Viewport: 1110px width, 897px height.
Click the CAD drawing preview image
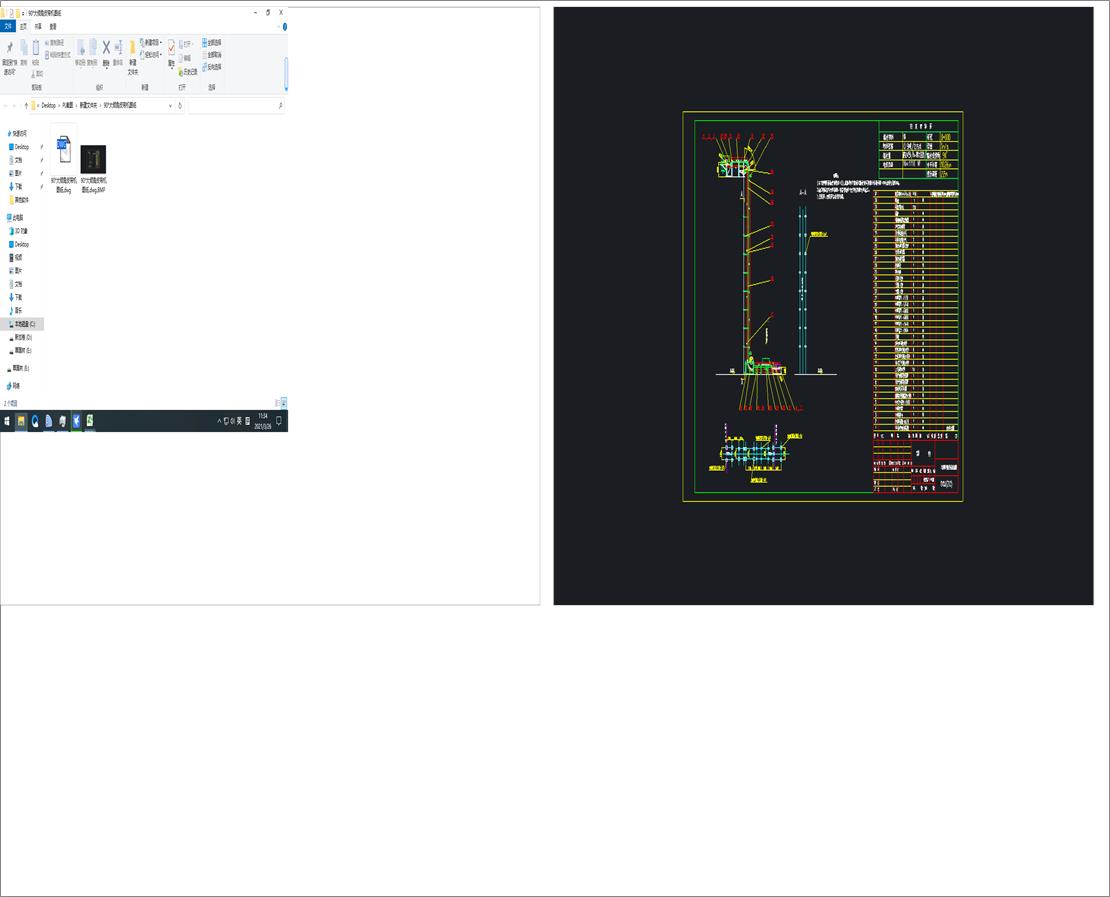tap(823, 306)
